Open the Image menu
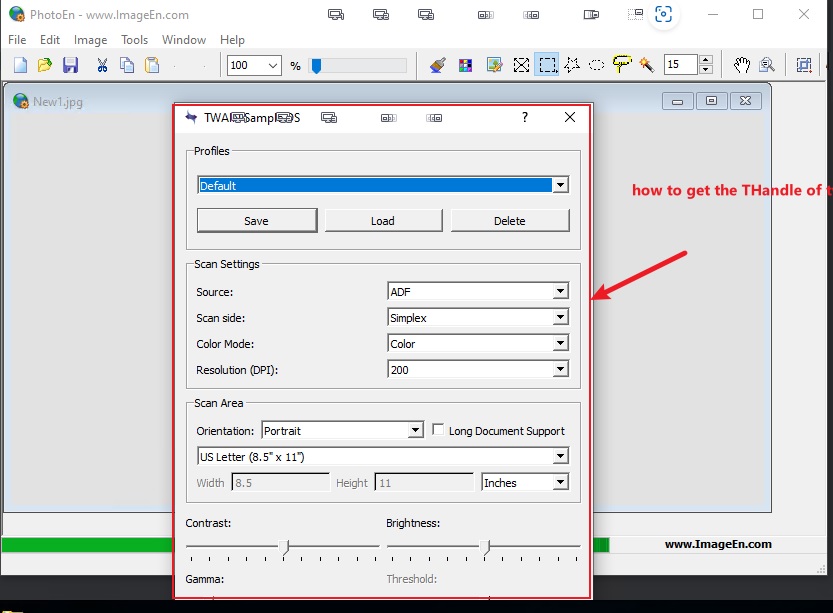This screenshot has height=613, width=833. tap(90, 40)
